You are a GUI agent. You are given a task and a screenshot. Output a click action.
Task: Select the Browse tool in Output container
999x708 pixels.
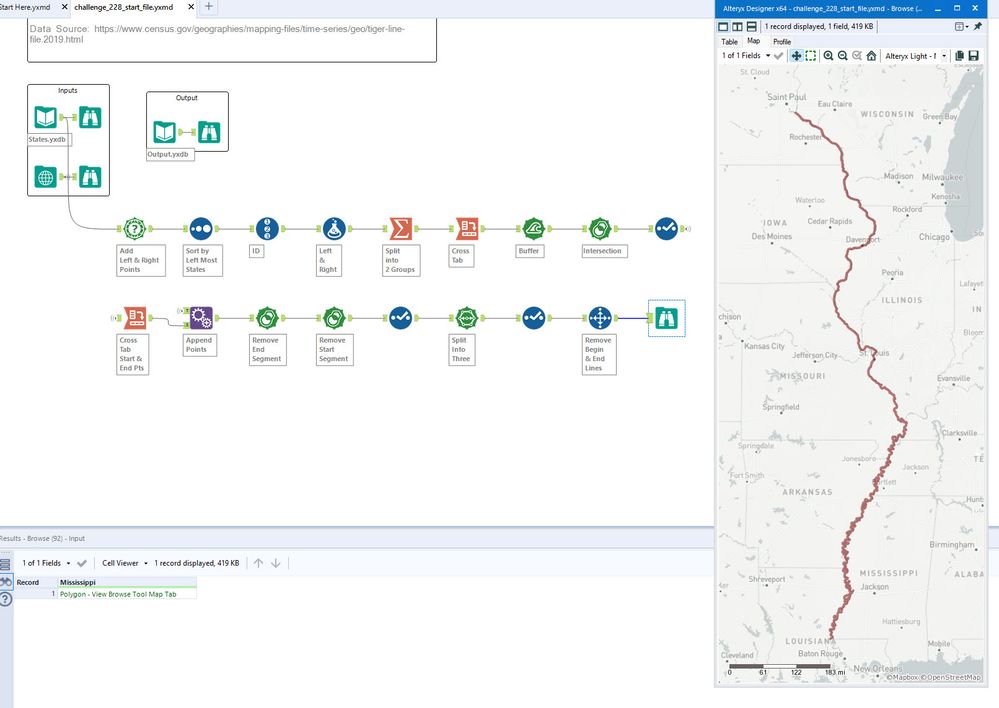click(209, 132)
